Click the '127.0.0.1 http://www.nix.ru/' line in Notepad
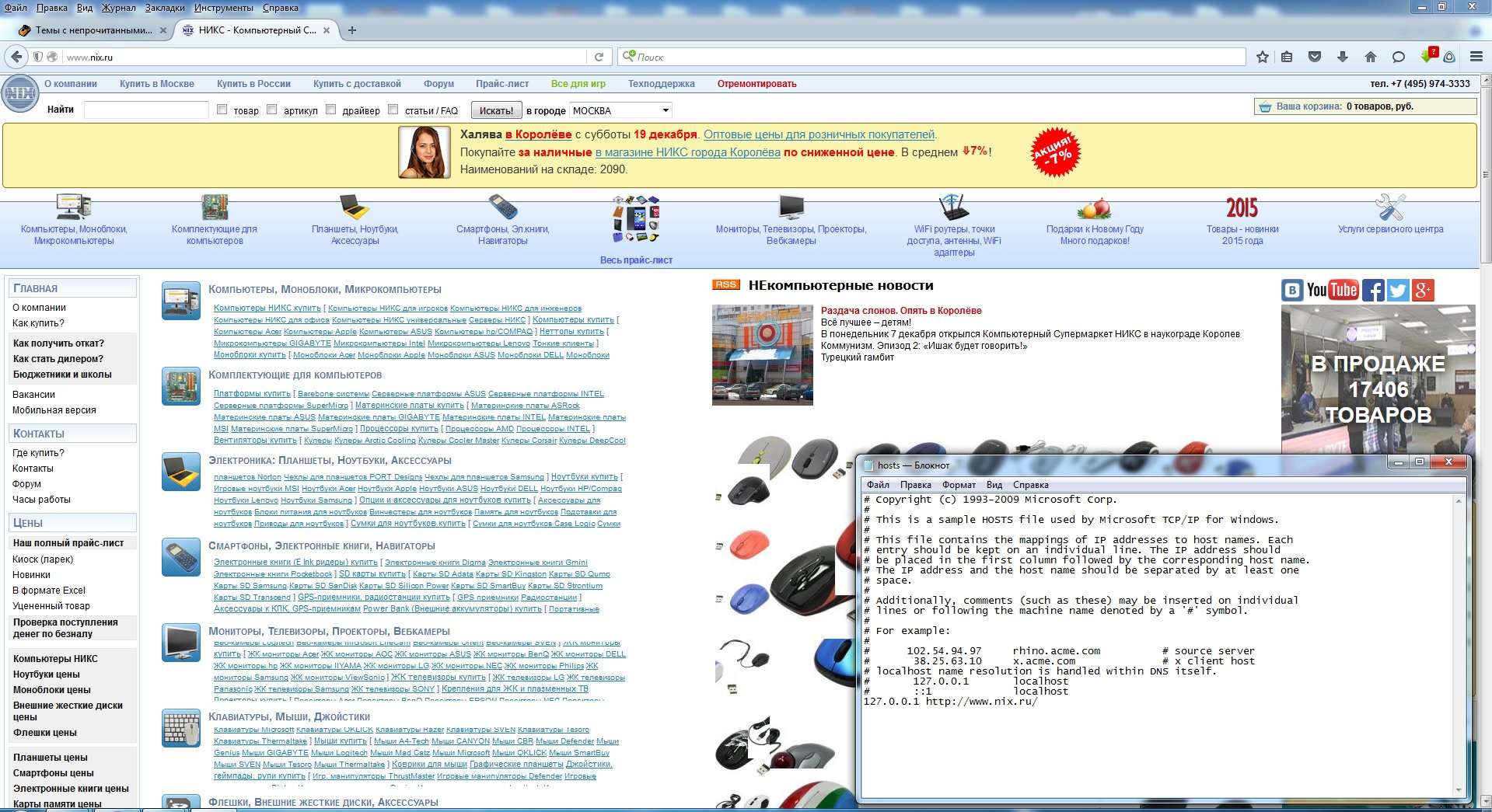The width and height of the screenshot is (1492, 812). (x=950, y=702)
